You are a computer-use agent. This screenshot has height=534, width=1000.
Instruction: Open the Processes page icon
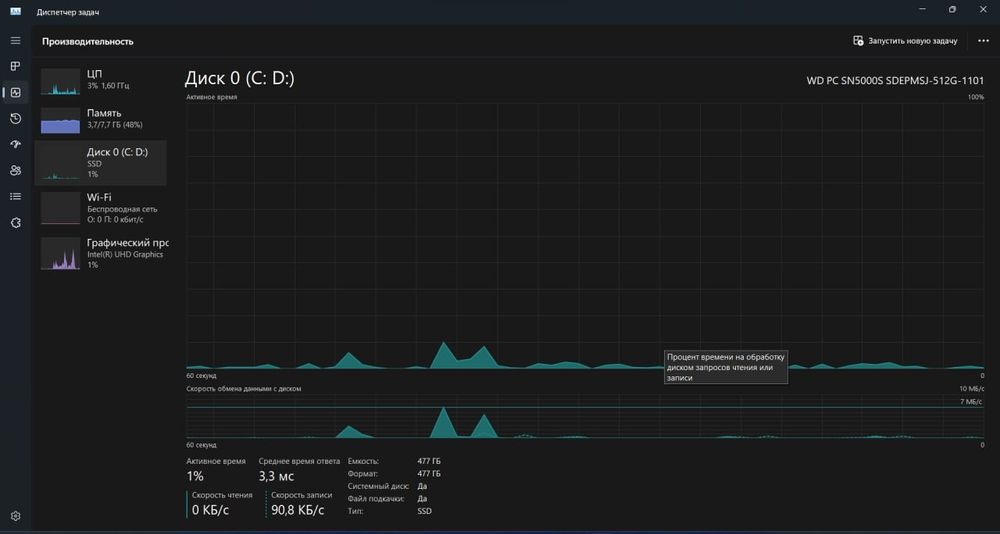click(16, 66)
